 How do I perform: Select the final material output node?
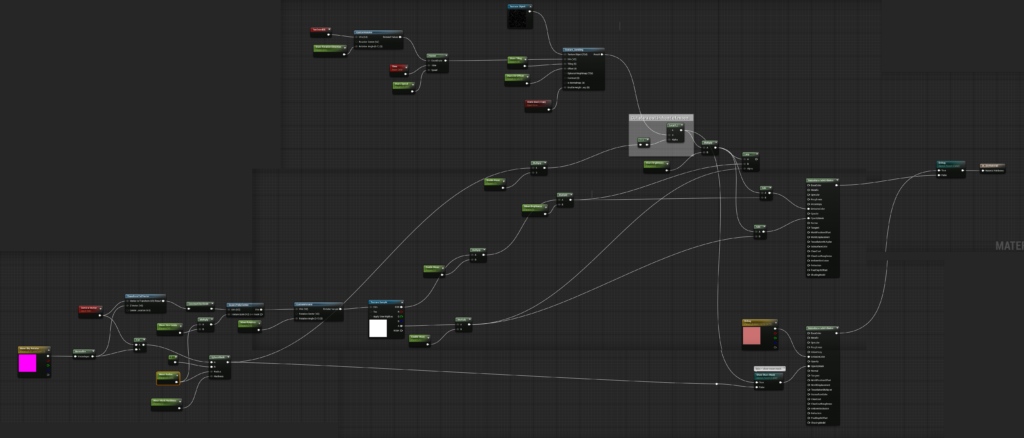(x=992, y=168)
